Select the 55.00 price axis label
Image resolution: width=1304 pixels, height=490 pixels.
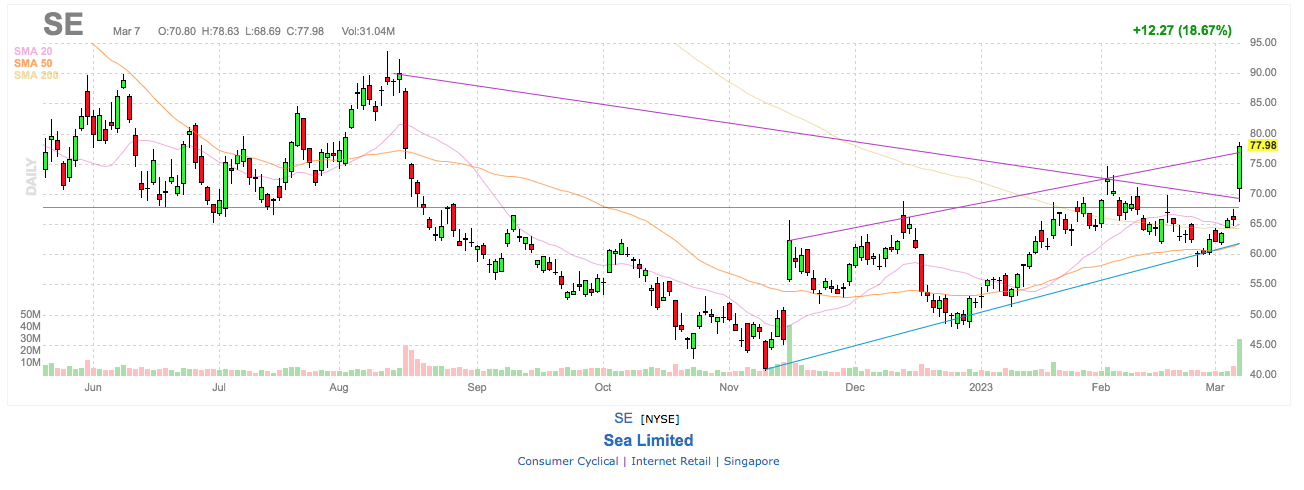click(x=1265, y=284)
